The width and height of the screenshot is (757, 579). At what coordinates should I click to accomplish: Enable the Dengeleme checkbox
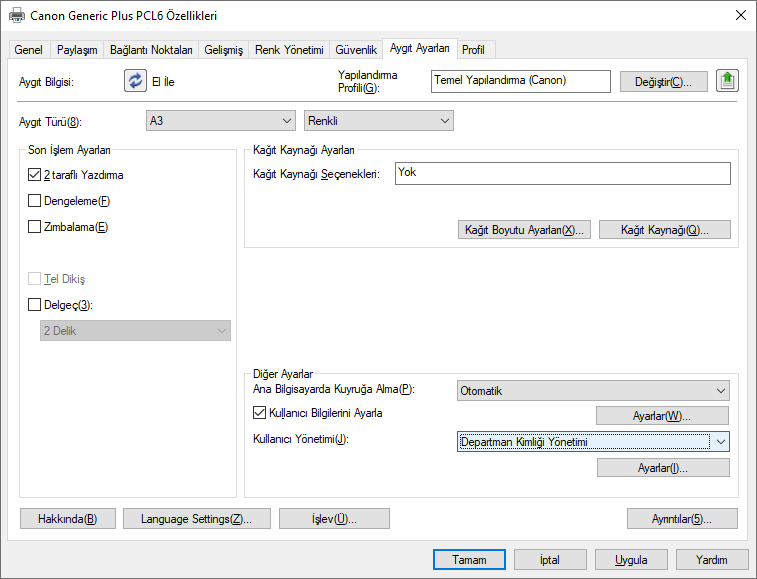34,200
